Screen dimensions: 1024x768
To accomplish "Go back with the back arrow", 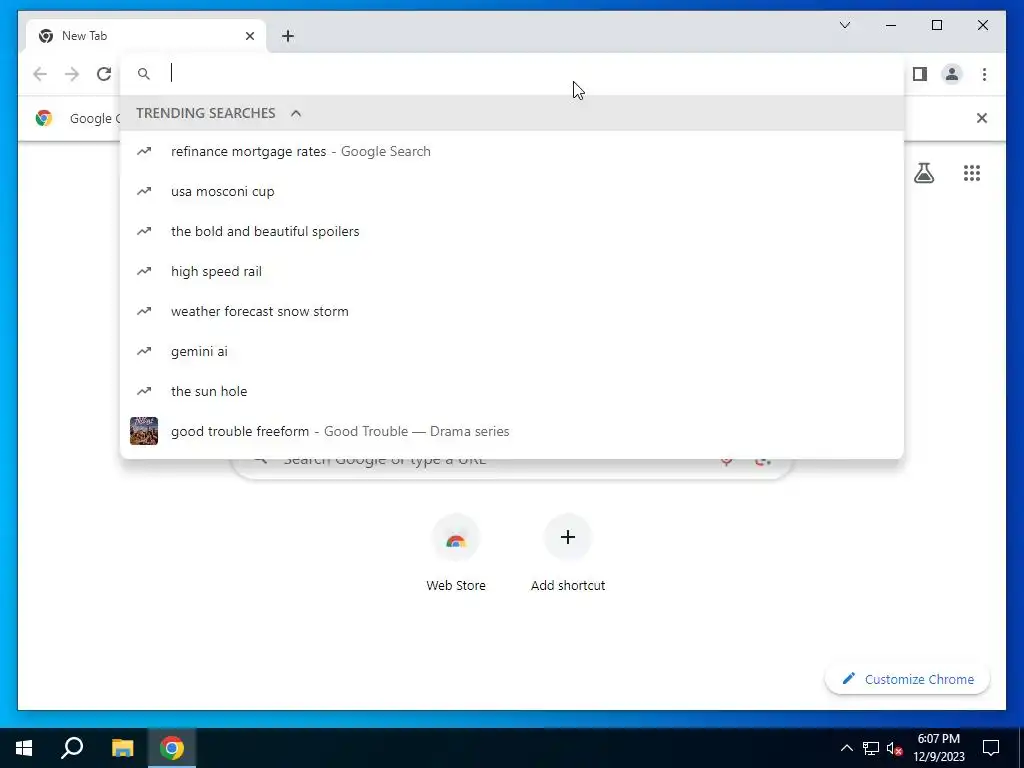I will coord(40,74).
